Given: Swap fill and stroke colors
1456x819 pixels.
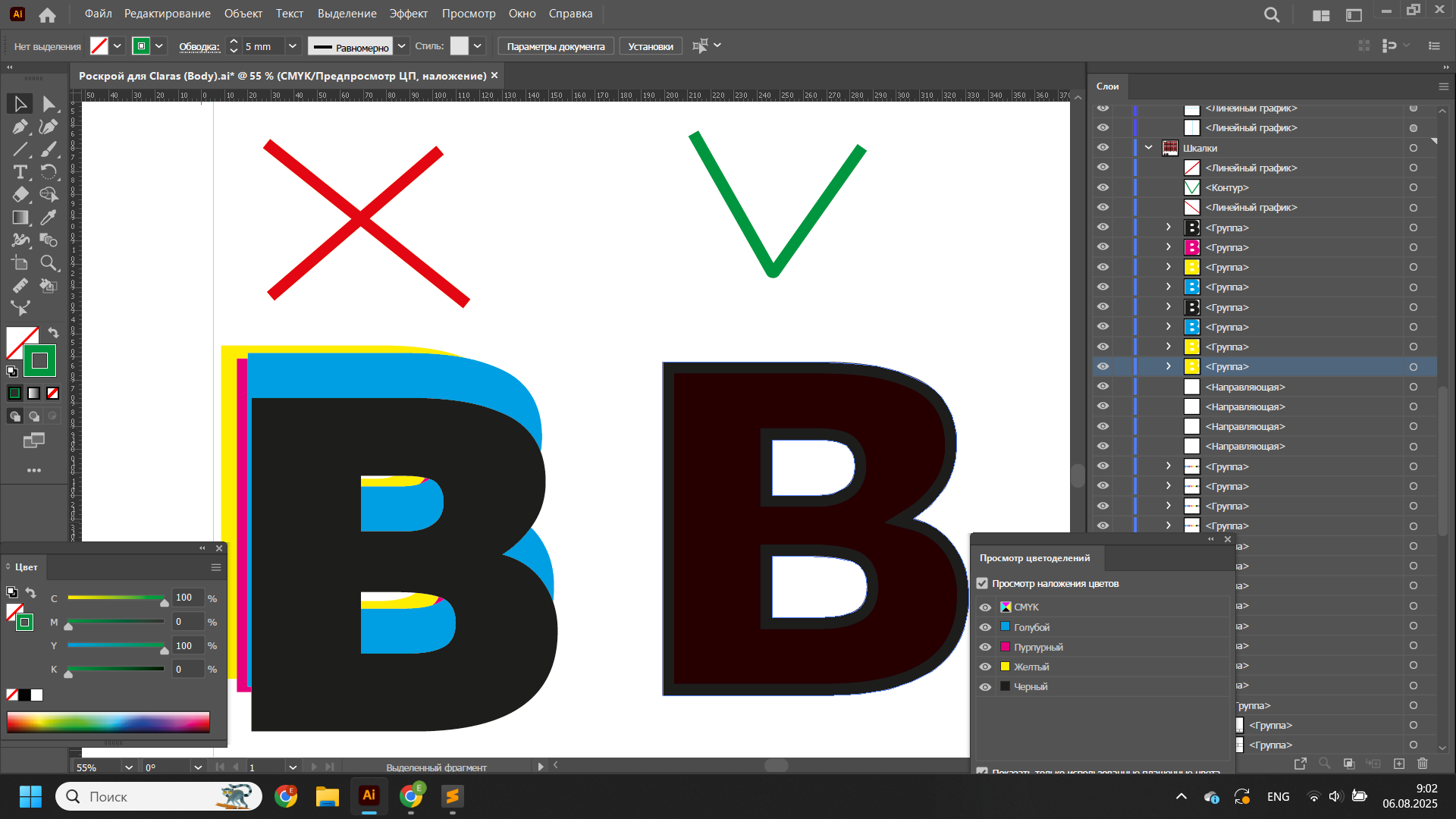Looking at the screenshot, I should pyautogui.click(x=53, y=333).
